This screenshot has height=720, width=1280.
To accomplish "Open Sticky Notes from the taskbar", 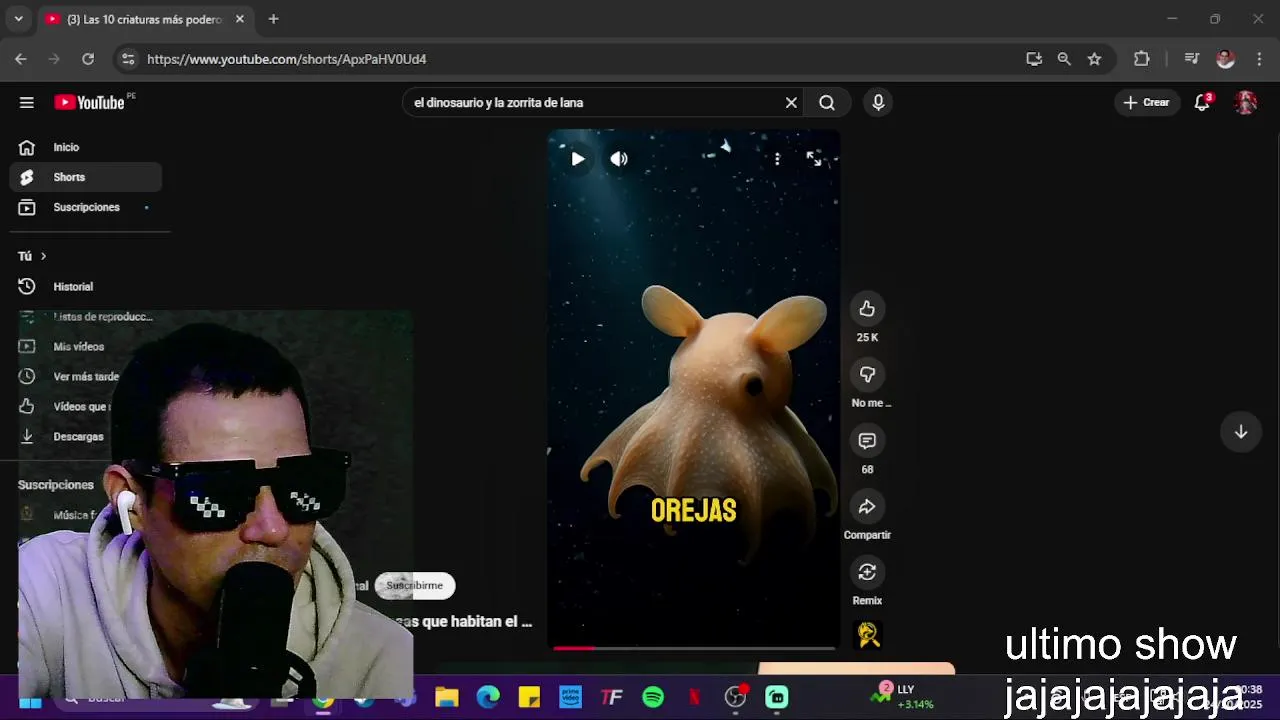I will point(529,697).
